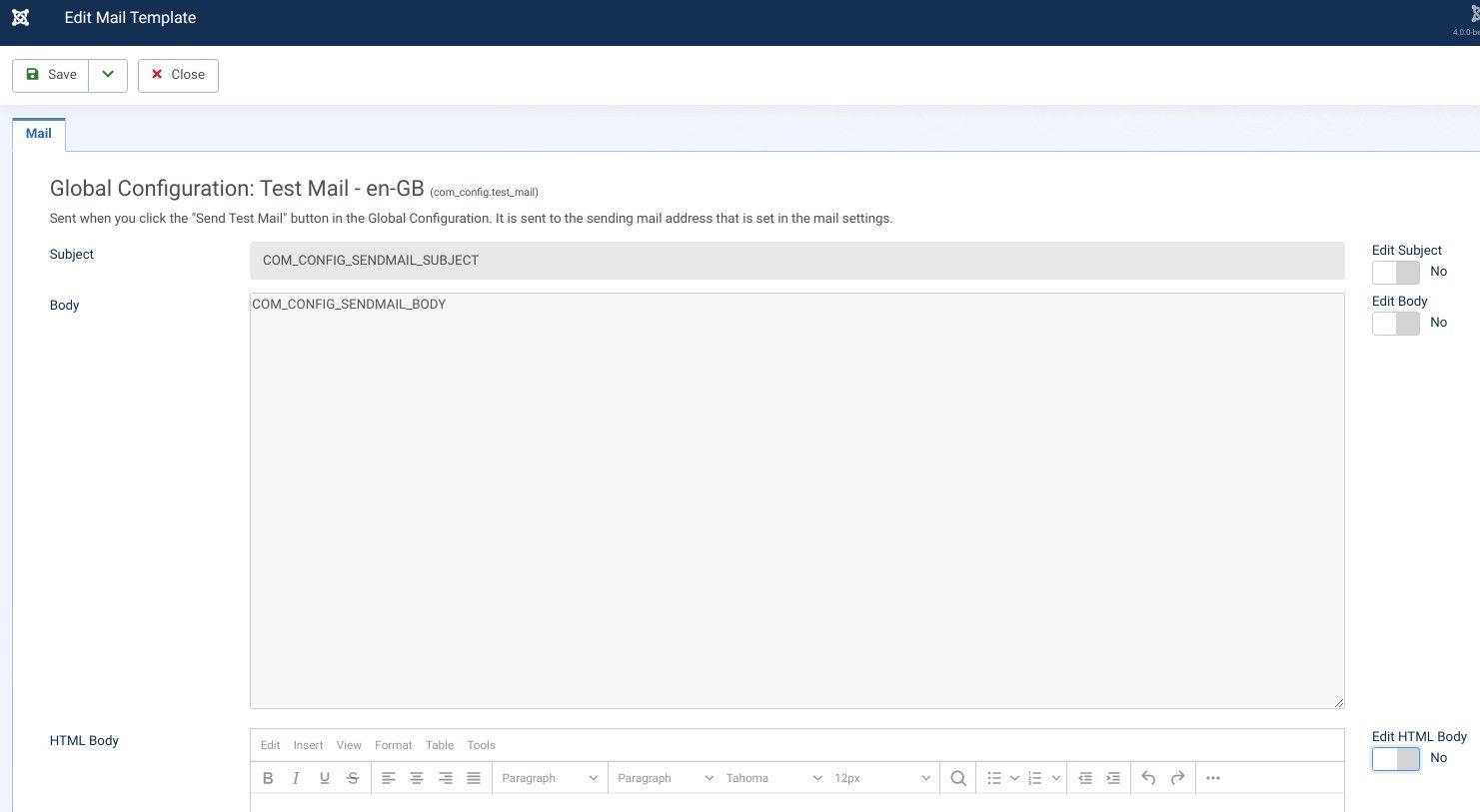This screenshot has height=812, width=1480.
Task: Enable the Edit HTML Body toggle
Action: point(1396,758)
